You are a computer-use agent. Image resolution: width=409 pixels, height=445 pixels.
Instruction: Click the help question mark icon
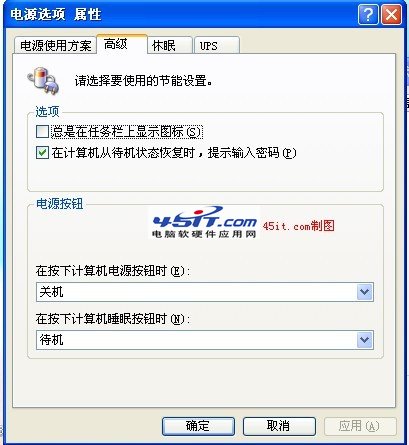pos(368,15)
